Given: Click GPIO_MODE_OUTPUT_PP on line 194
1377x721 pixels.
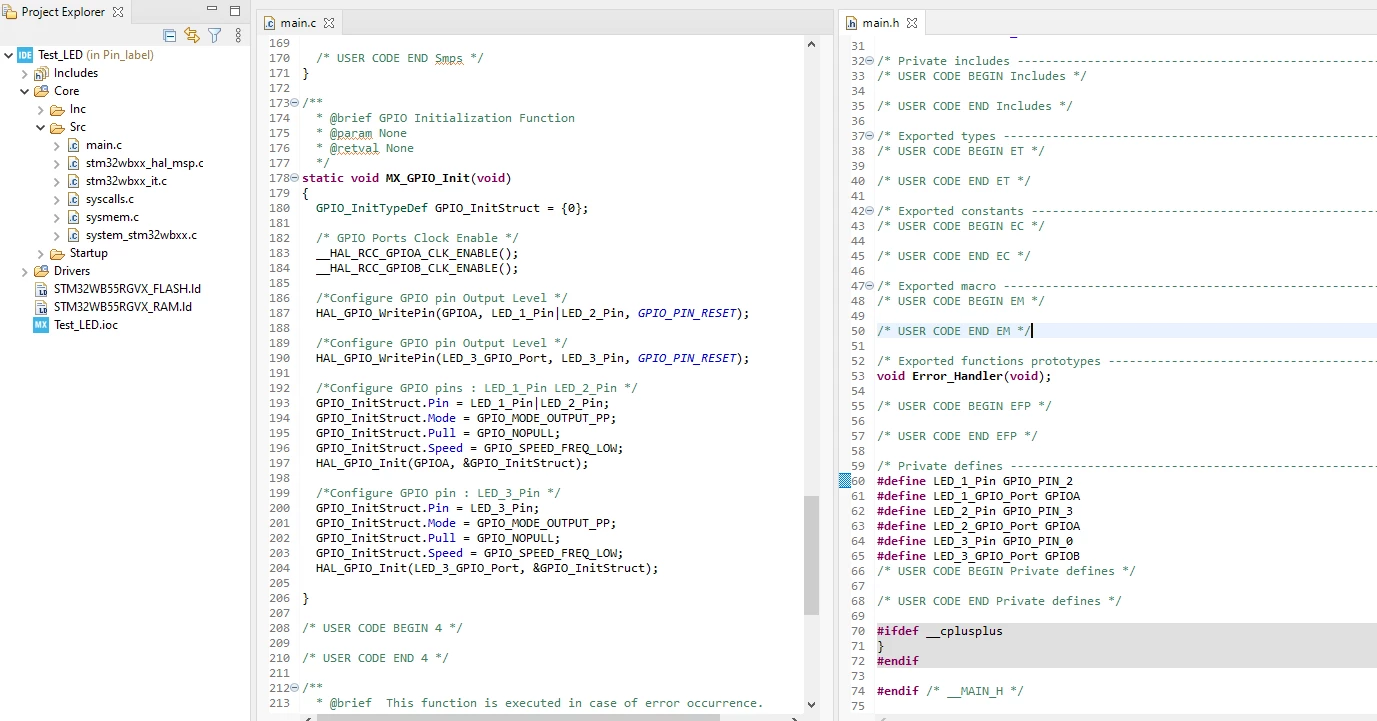Looking at the screenshot, I should [x=543, y=418].
